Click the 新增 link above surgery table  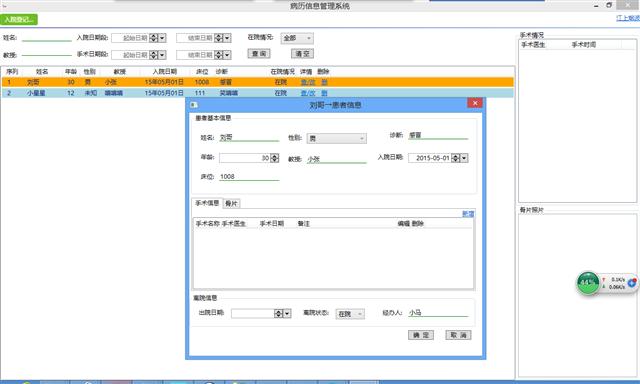click(468, 214)
